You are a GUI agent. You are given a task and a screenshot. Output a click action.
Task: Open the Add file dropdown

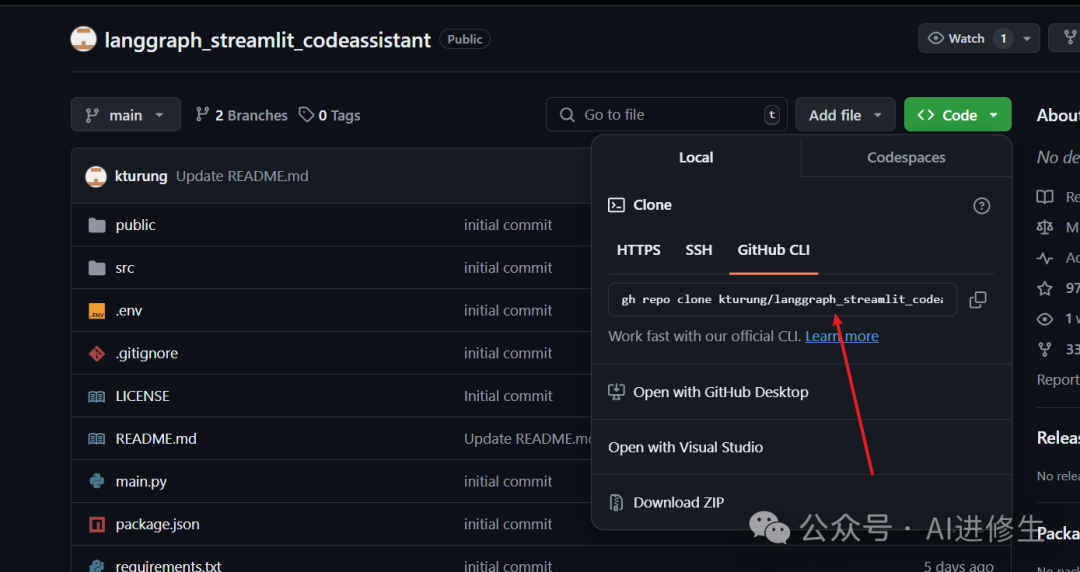[845, 115]
